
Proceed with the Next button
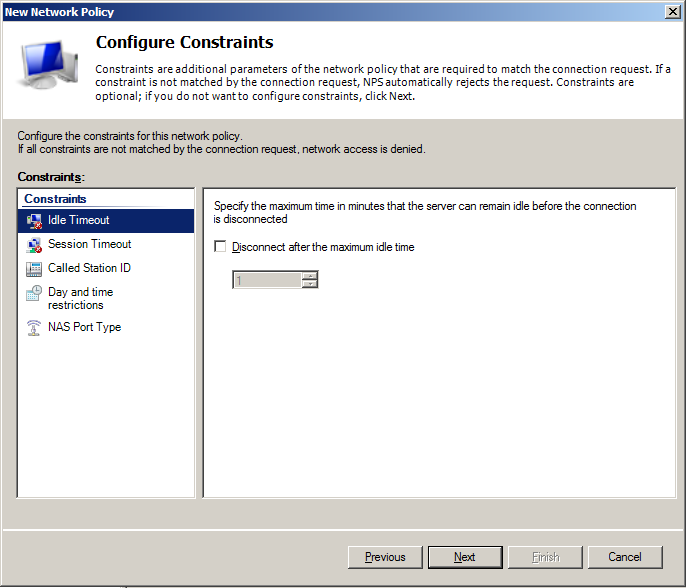click(465, 557)
